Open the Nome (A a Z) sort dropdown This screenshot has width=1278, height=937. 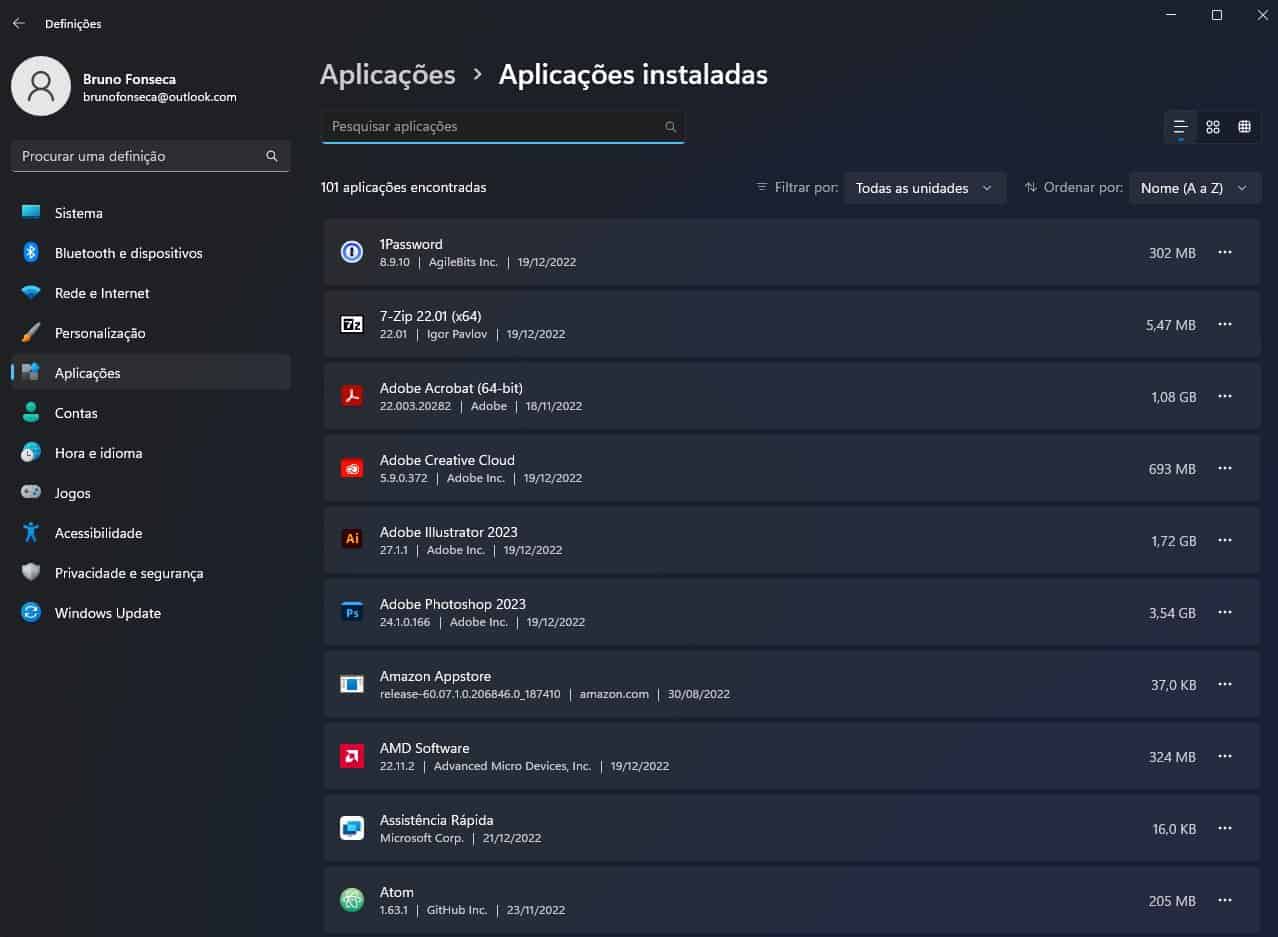coord(1195,188)
